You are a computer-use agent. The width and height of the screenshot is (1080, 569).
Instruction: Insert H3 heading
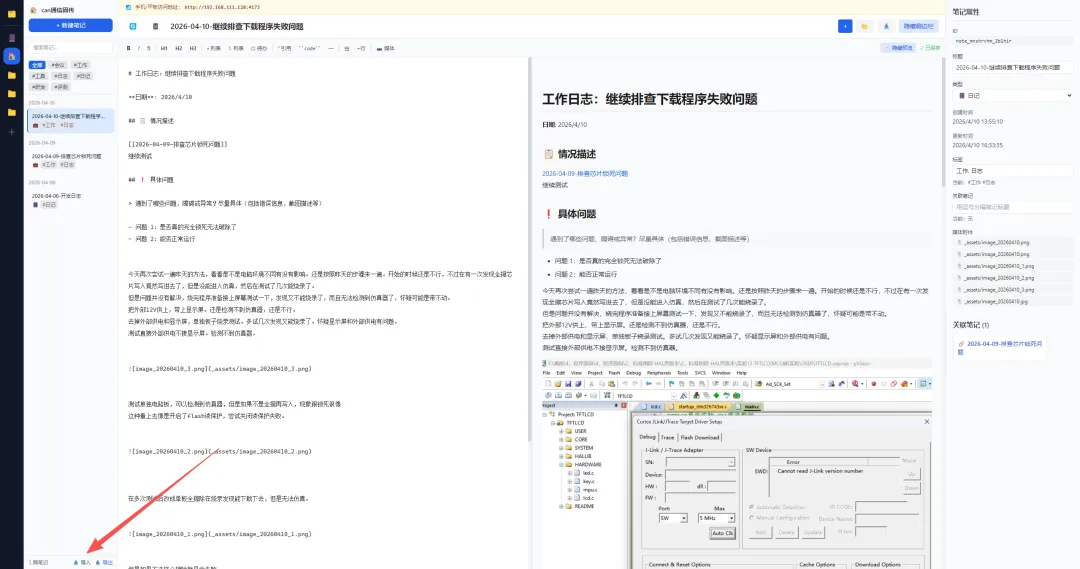tap(193, 48)
